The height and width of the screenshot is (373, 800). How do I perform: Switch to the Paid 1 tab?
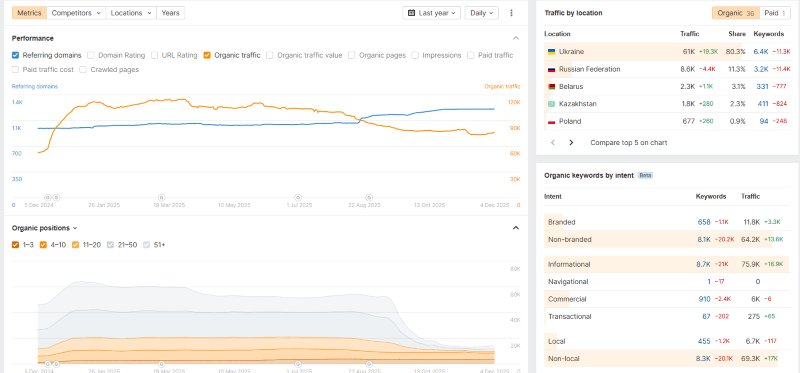(x=775, y=13)
